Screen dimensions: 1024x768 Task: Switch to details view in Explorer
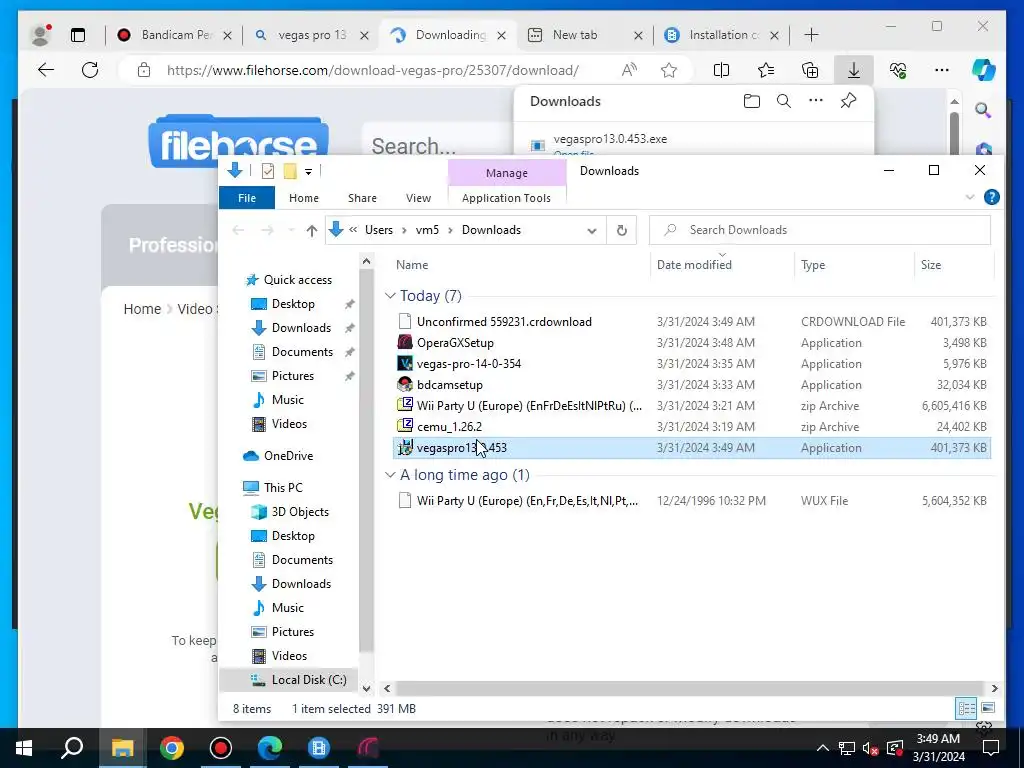966,708
